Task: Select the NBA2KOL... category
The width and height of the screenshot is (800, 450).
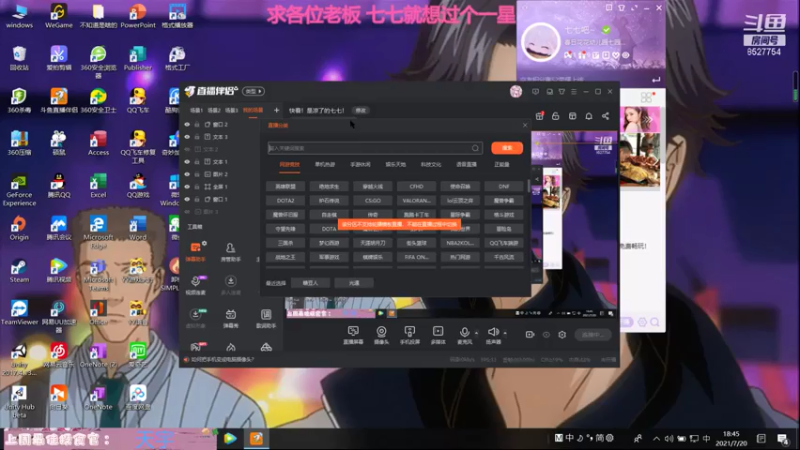Action: [460, 243]
